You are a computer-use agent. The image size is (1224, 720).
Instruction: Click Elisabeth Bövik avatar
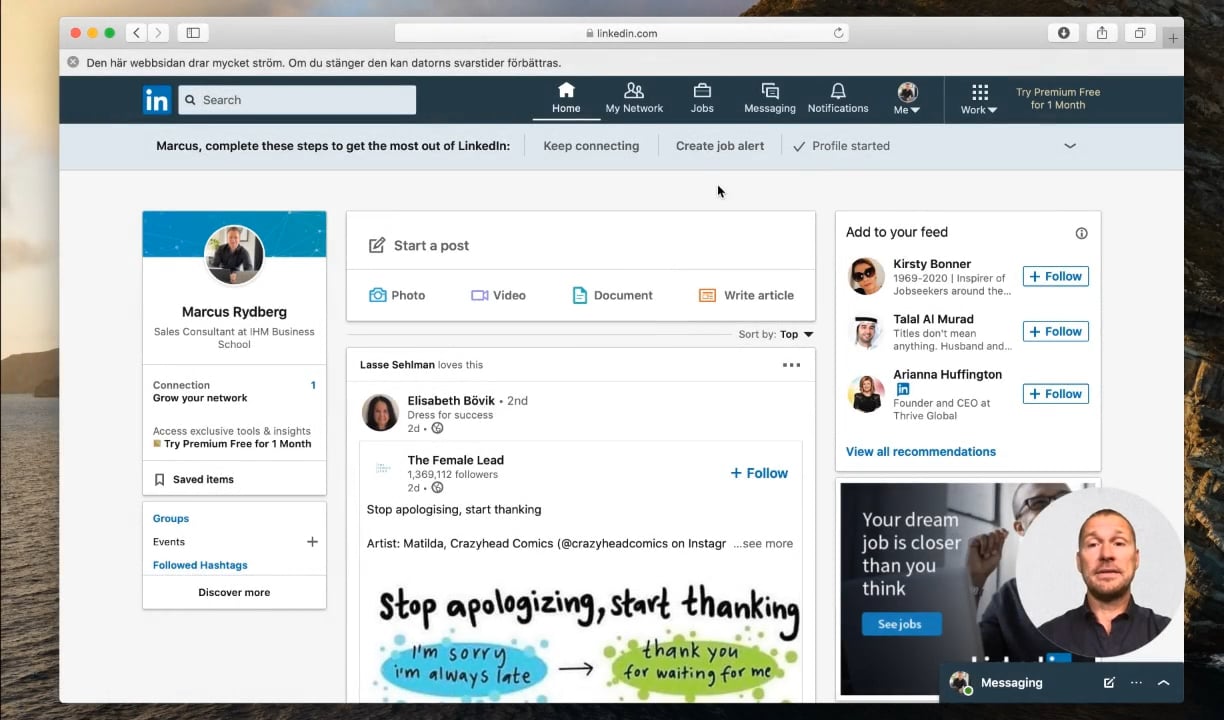coord(380,412)
